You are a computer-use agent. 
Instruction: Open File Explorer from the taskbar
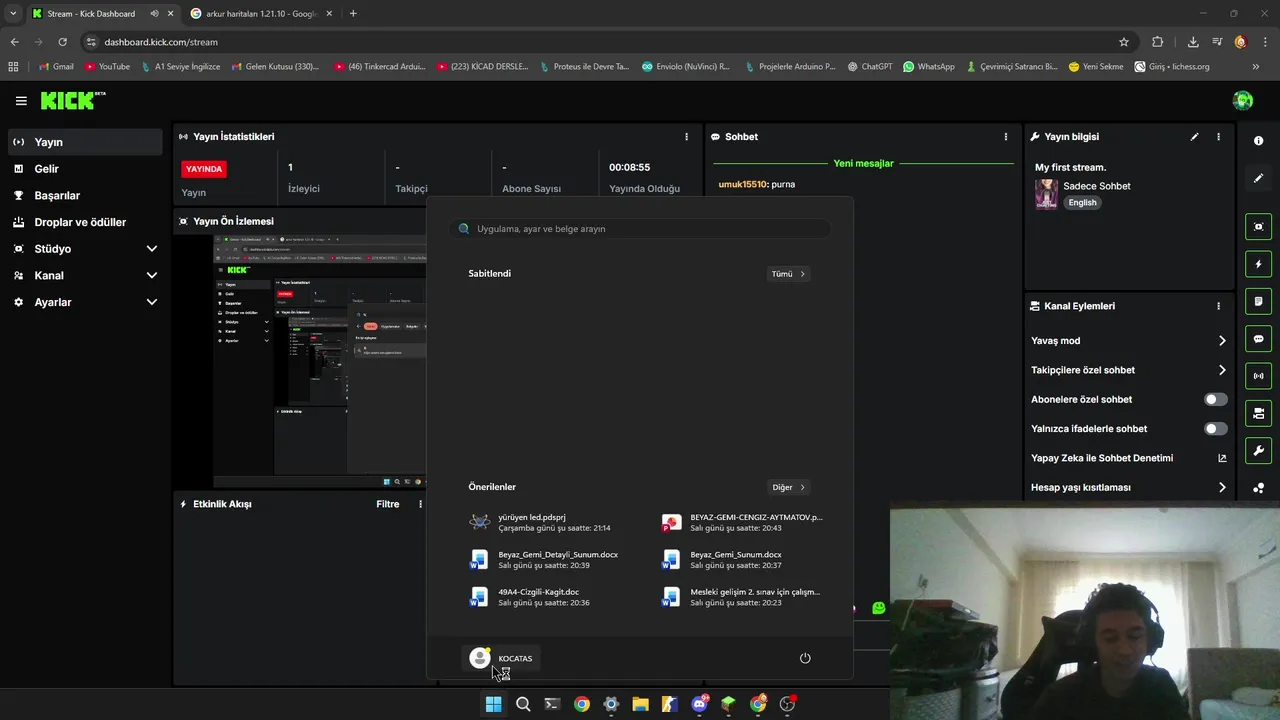tap(640, 704)
